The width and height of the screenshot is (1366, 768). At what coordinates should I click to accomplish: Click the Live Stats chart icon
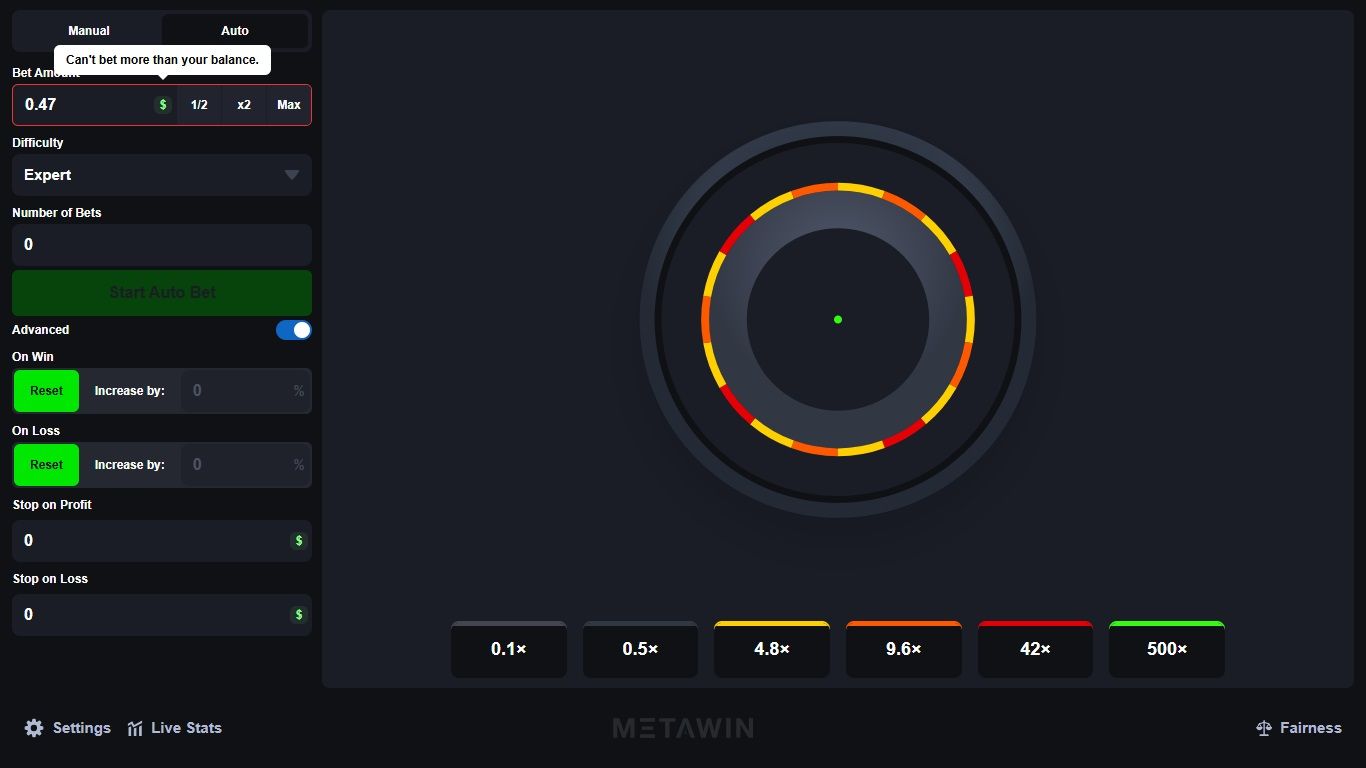(x=135, y=728)
